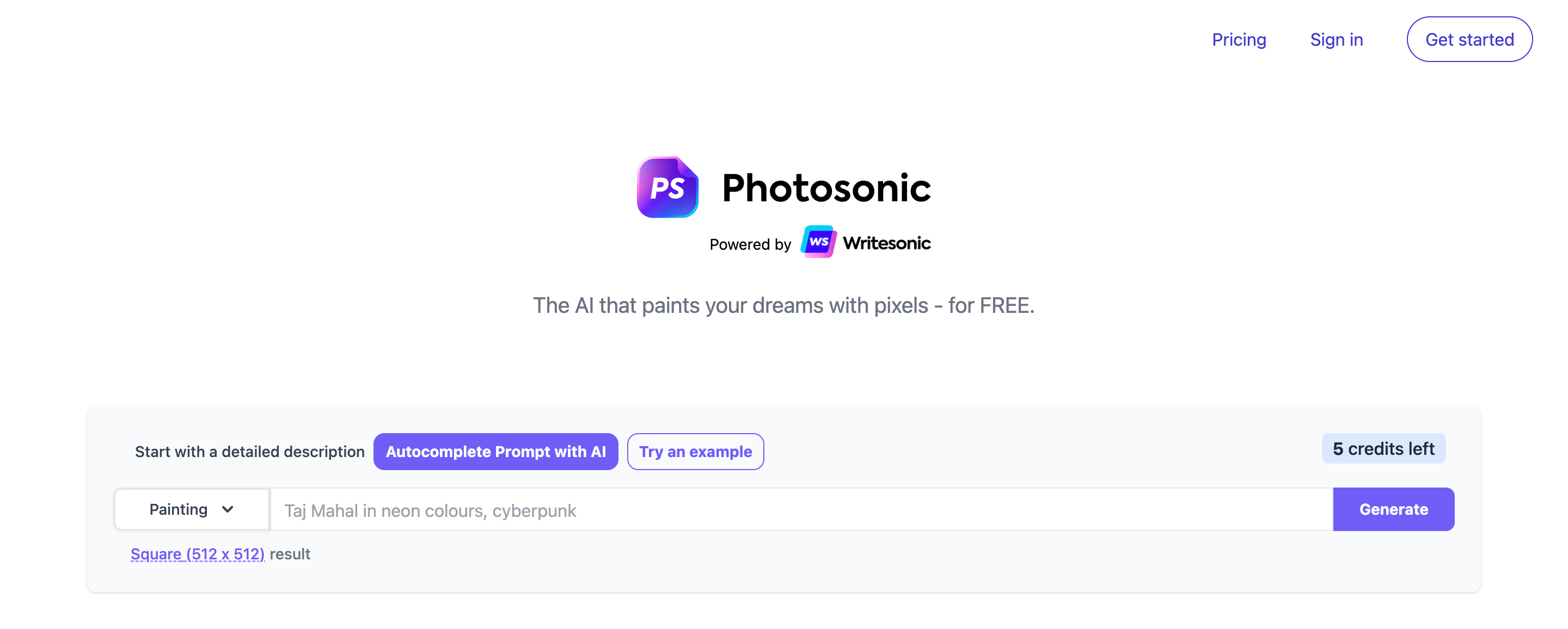Go to Sign in
This screenshot has width=1568, height=629.
tap(1336, 40)
